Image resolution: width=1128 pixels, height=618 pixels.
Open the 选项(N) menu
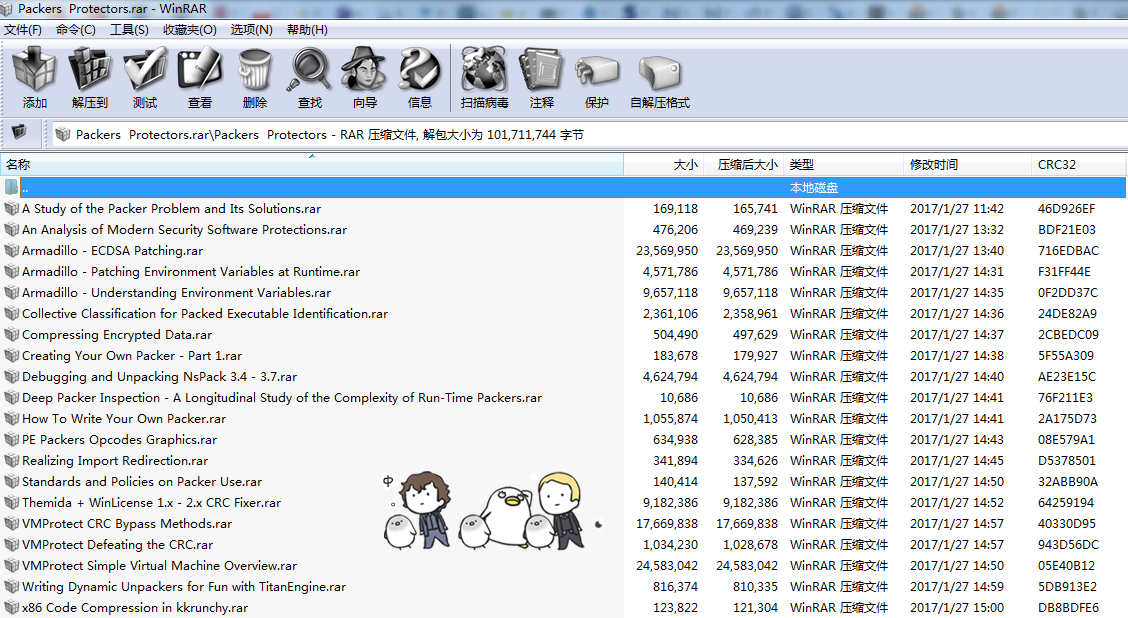(252, 29)
